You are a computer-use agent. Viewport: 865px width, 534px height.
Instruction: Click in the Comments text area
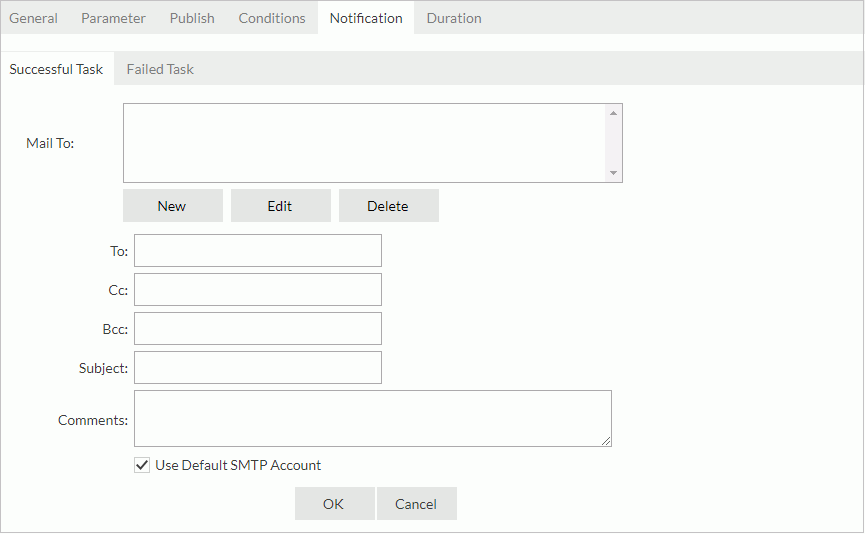click(x=372, y=419)
